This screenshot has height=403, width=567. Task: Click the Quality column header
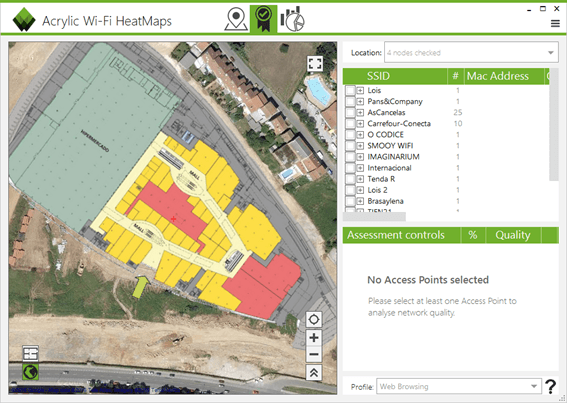[x=513, y=235]
